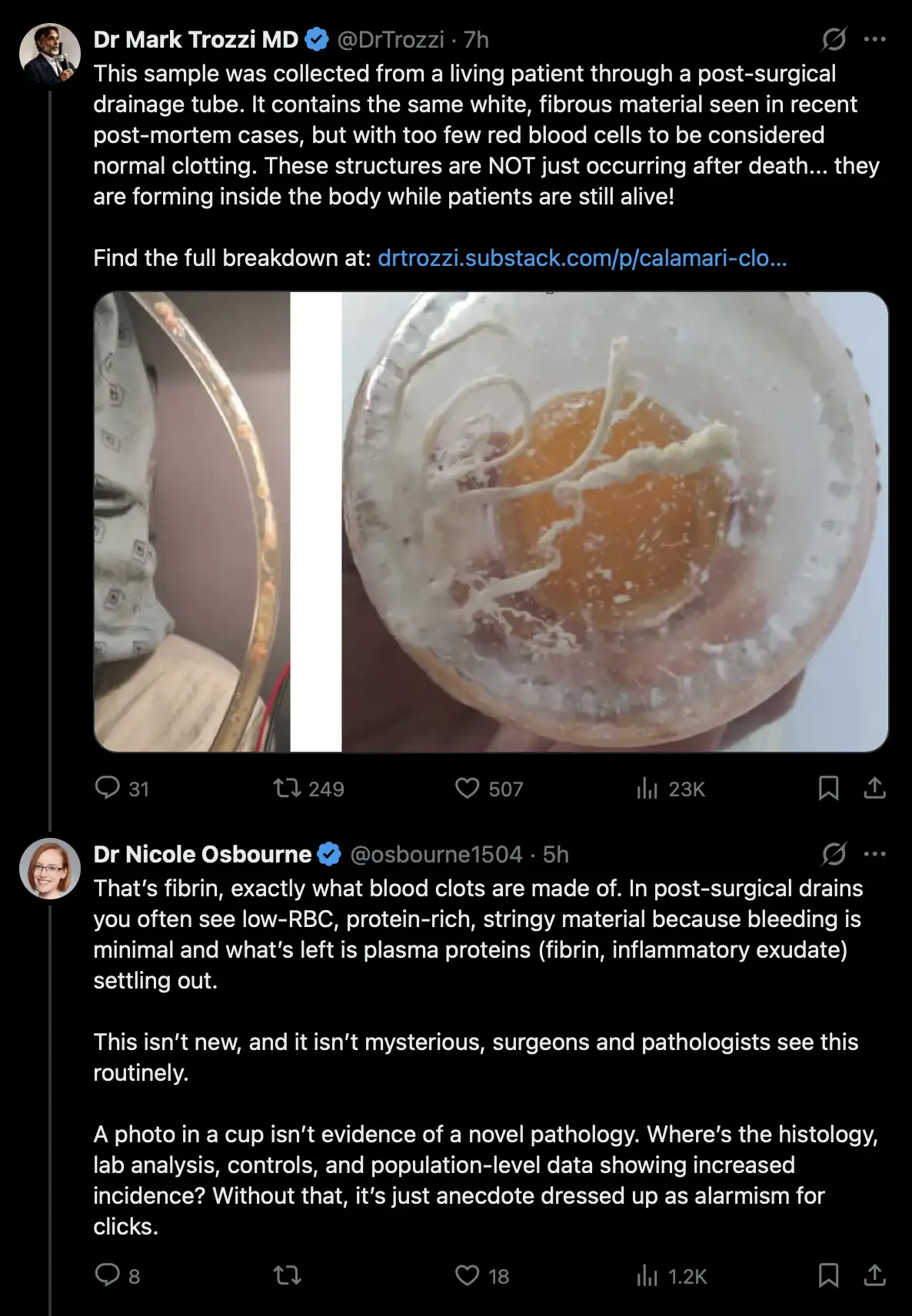Bookmark Dr Mark Trozzi's post

pos(828,788)
